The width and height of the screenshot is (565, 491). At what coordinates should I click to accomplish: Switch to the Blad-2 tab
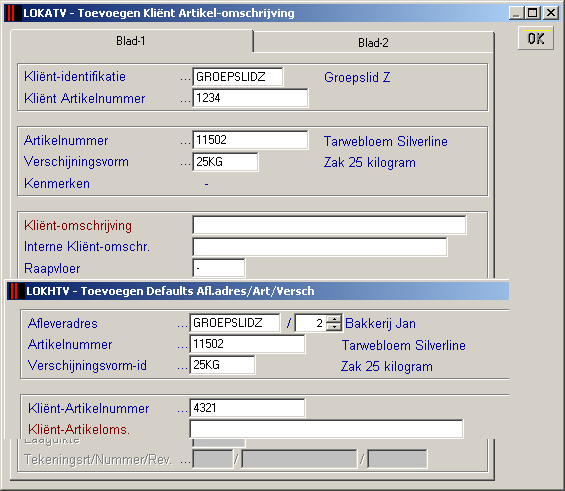[x=373, y=43]
